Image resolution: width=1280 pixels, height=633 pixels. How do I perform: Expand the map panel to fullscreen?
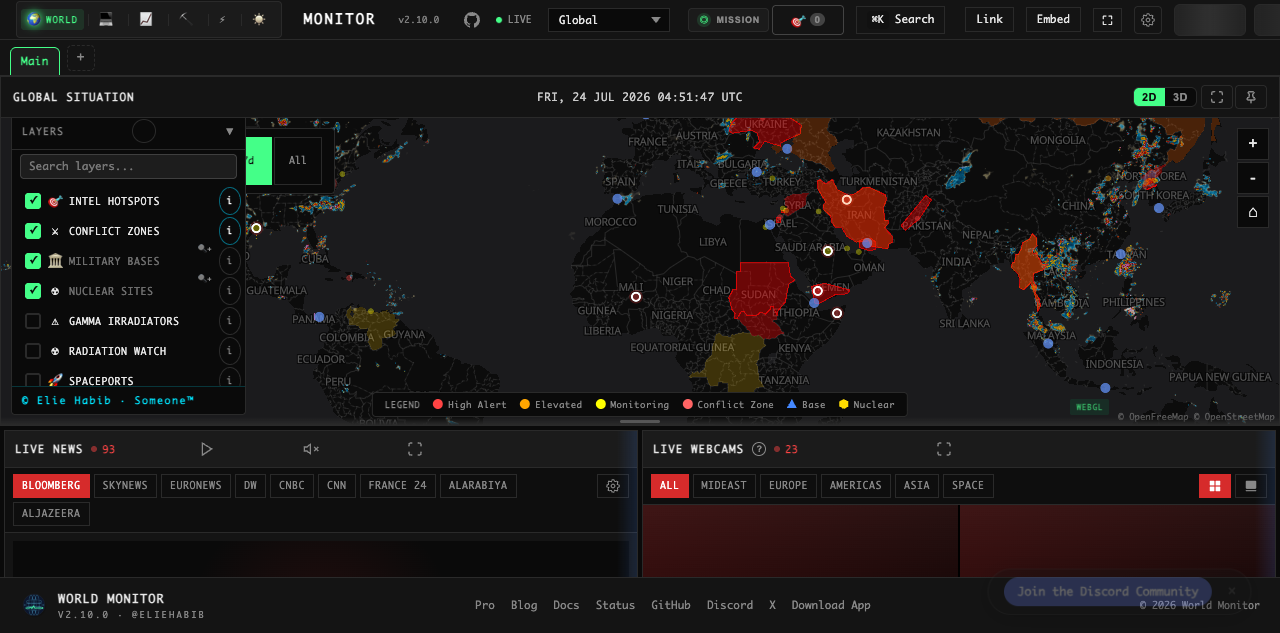point(1217,97)
